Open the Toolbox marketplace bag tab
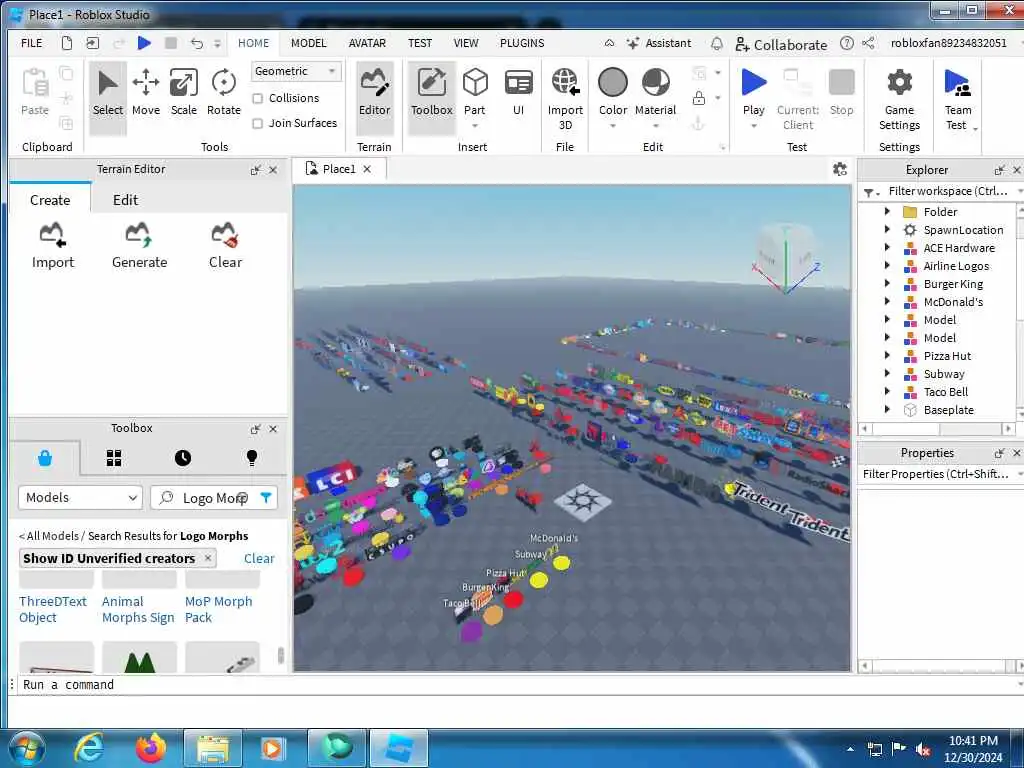The image size is (1024, 768). (x=45, y=458)
